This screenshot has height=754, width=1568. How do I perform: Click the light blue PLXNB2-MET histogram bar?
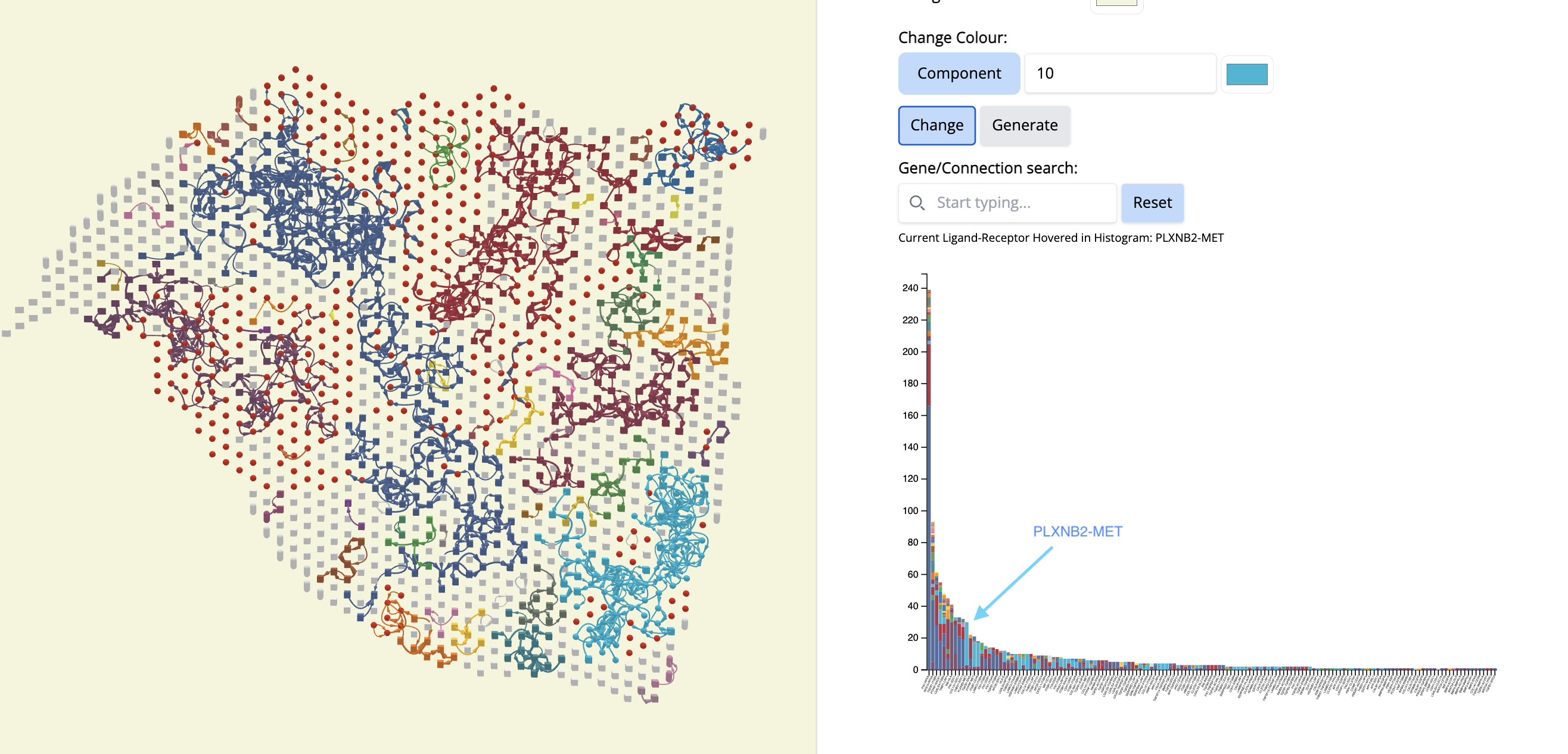point(967,645)
